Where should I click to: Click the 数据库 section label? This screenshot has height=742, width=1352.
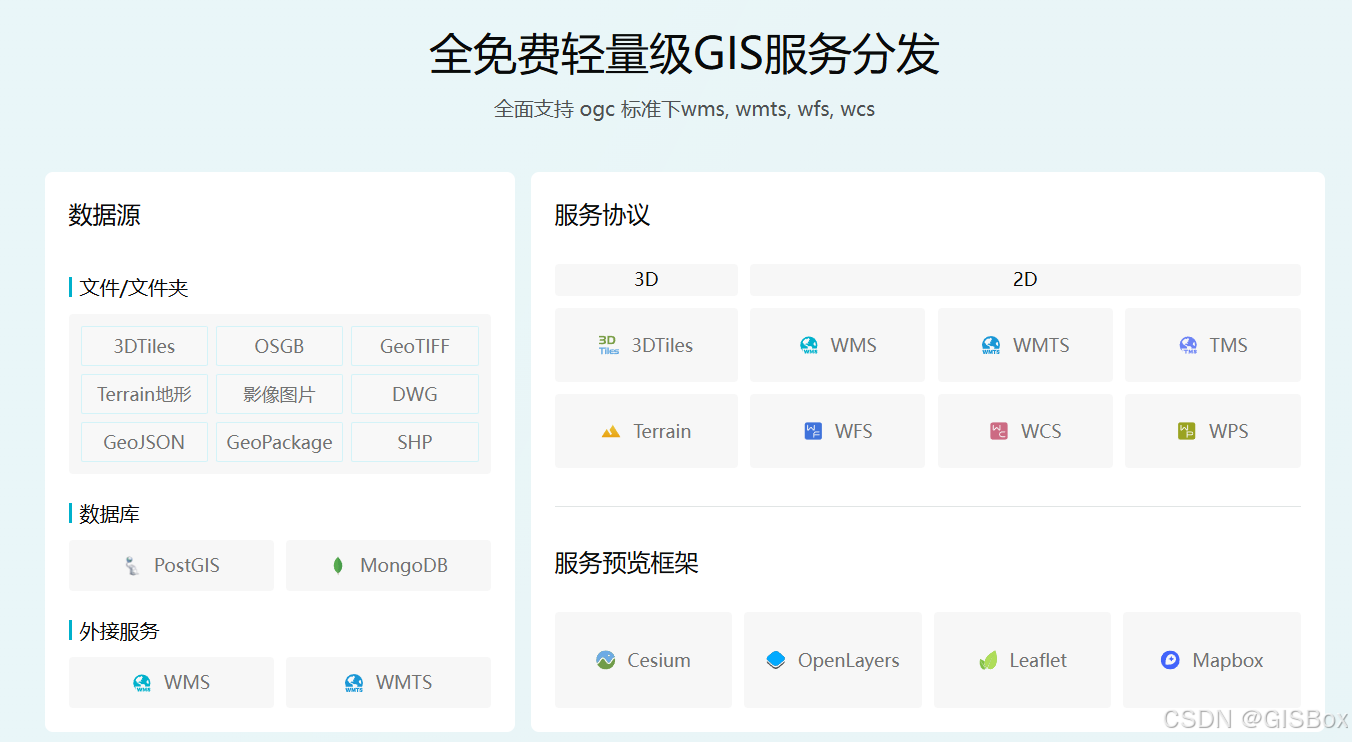109,514
